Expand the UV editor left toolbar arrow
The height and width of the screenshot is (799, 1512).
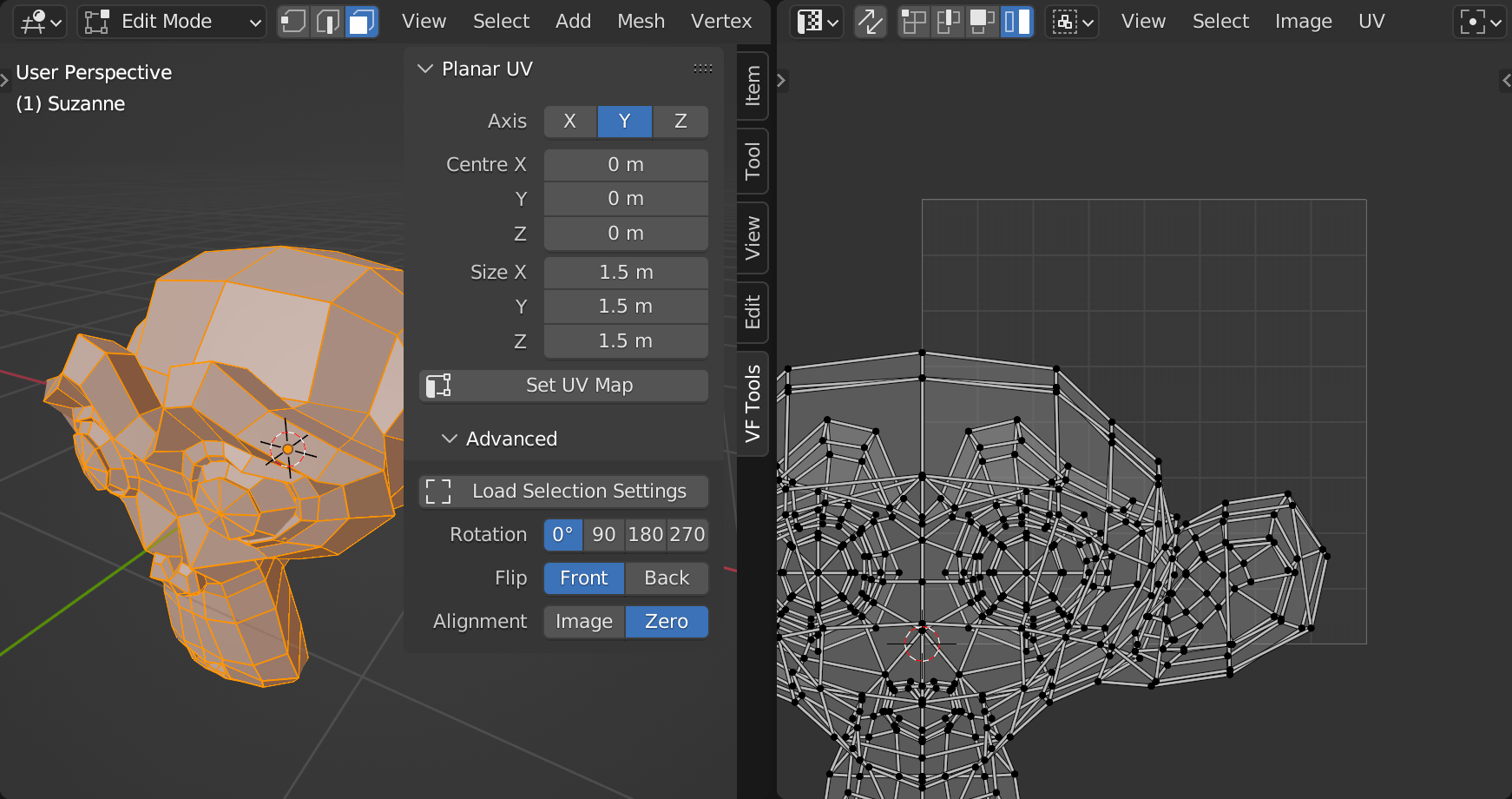pyautogui.click(x=781, y=80)
